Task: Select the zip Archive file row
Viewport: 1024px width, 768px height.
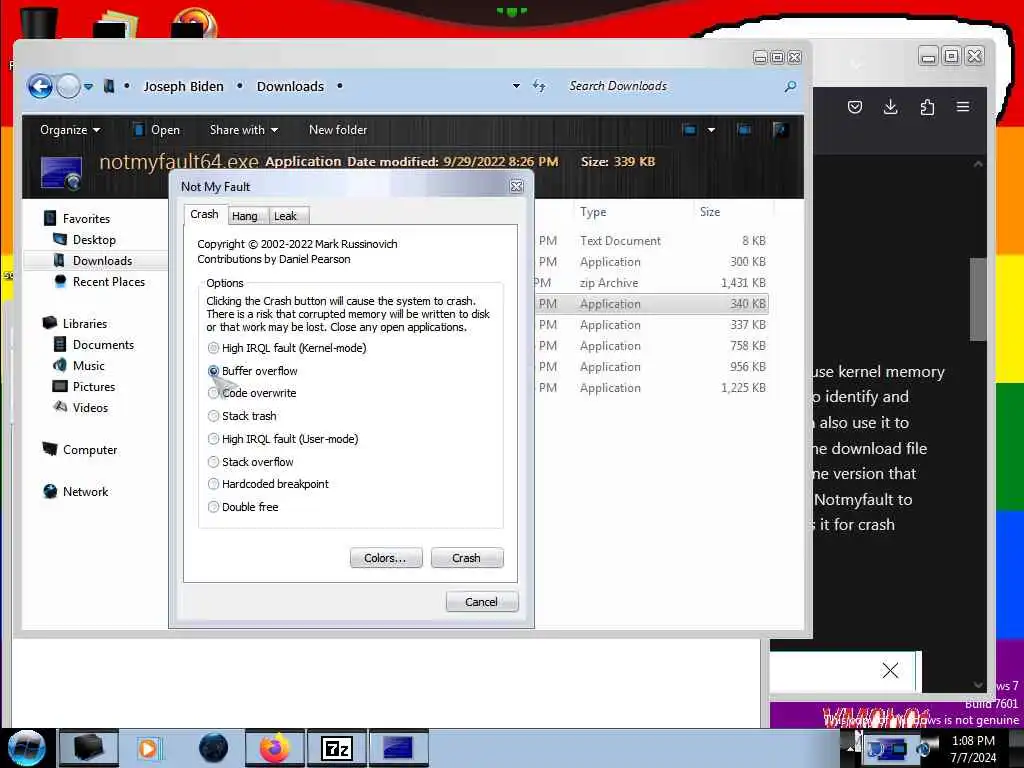Action: [x=652, y=283]
